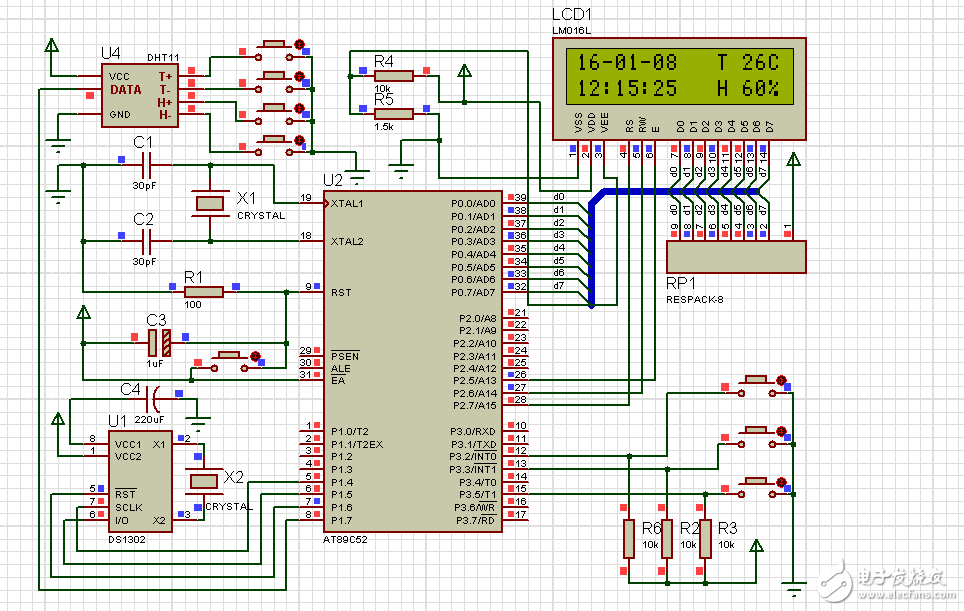Select the X1 crystal oscillator component
The image size is (964, 611).
210,203
